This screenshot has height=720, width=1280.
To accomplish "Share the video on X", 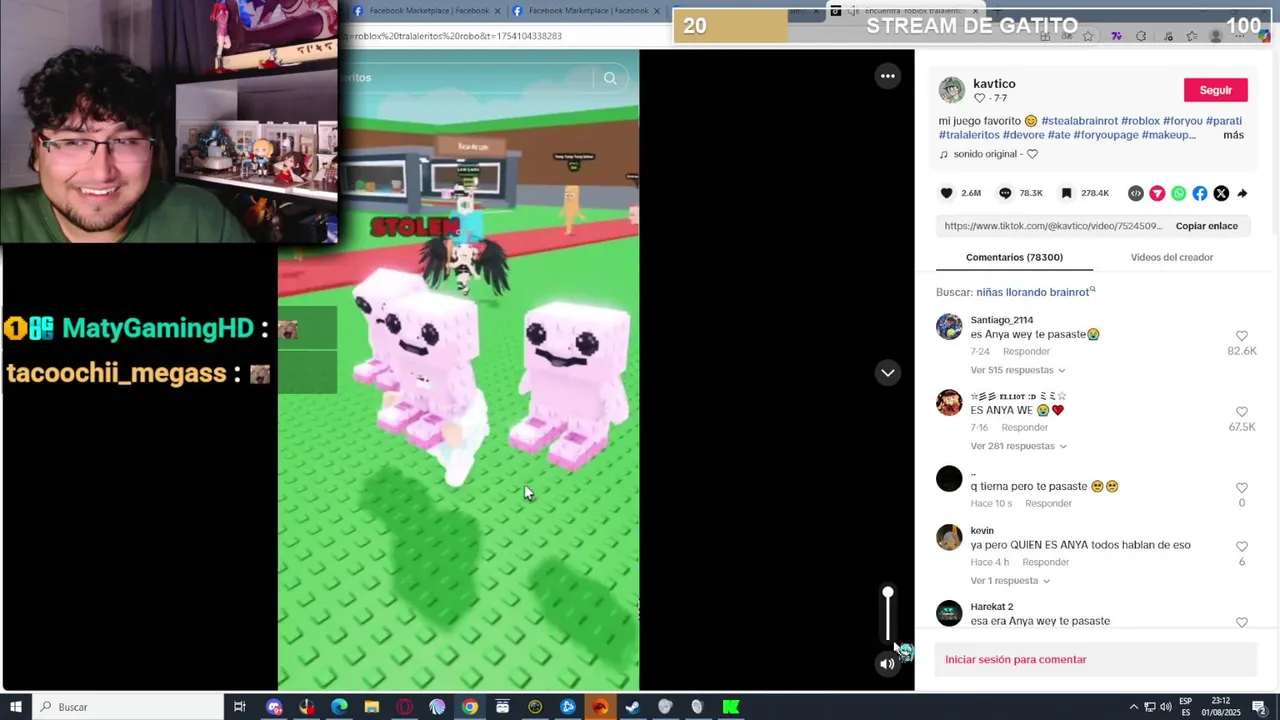I will pos(1221,193).
